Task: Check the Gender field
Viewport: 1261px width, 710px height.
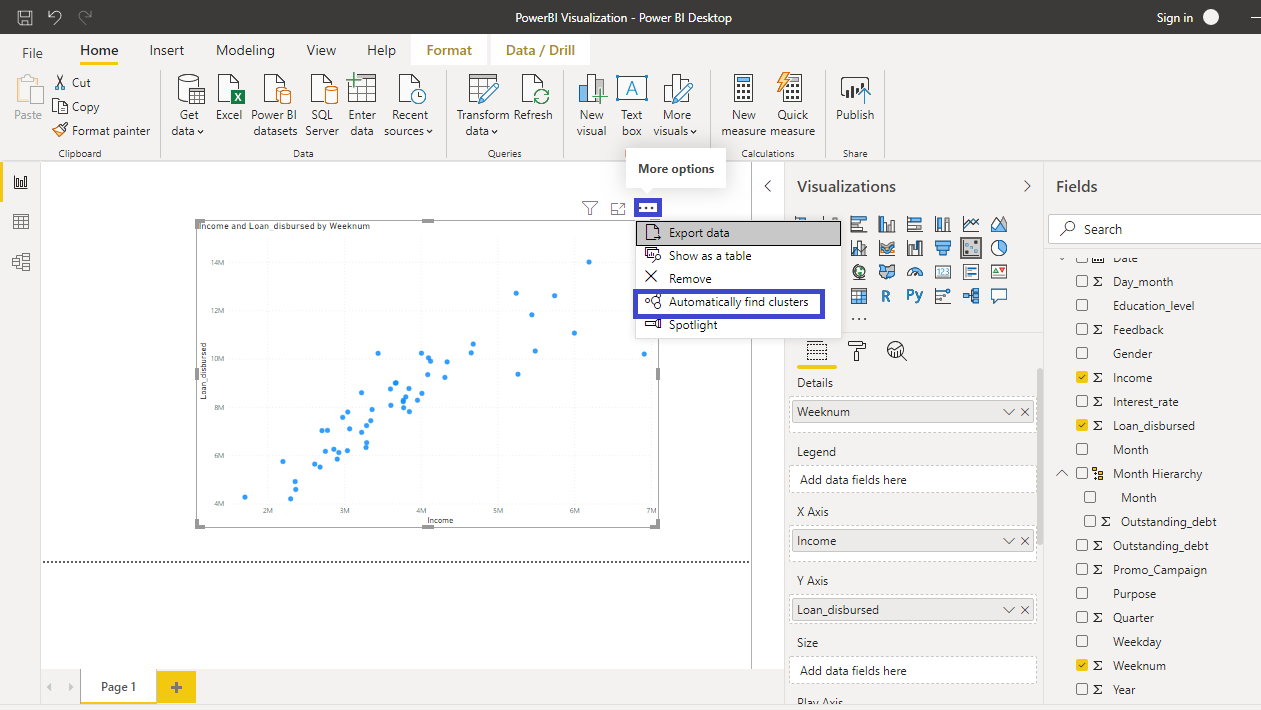Action: pos(1082,354)
